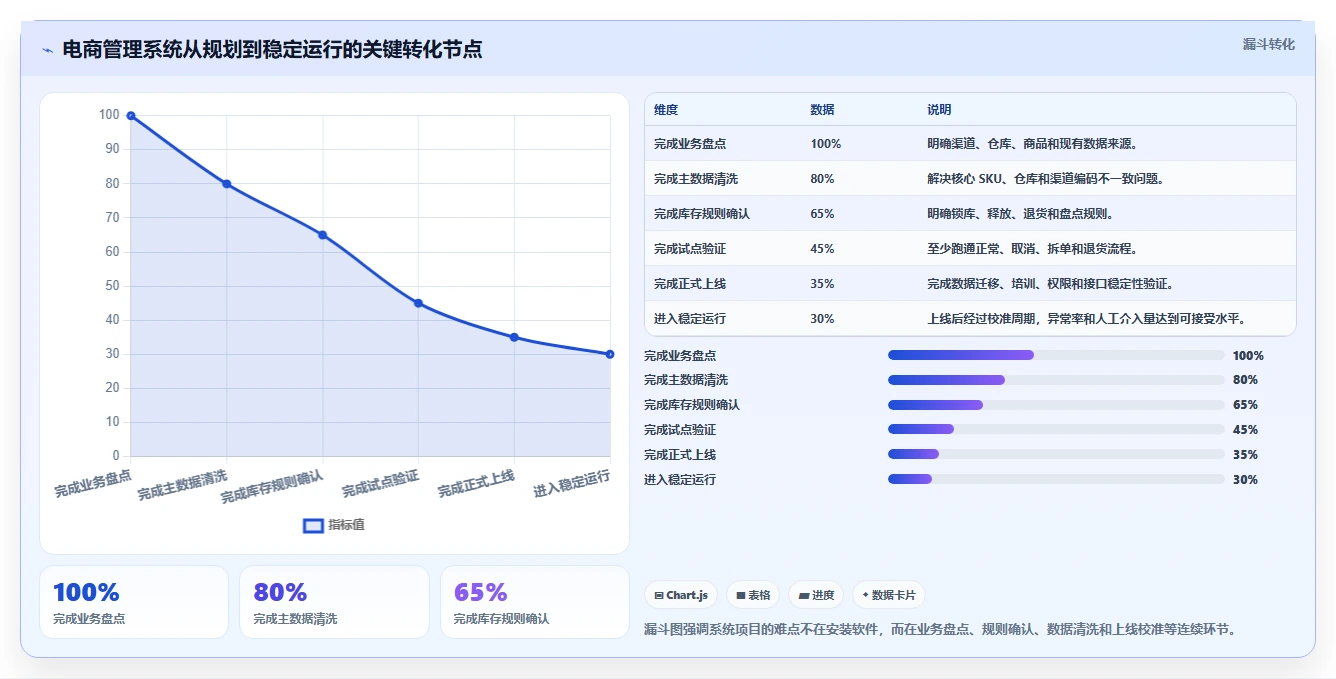This screenshot has height=679, width=1336.
Task: Click the chart data point at 65
Action: click(x=322, y=235)
